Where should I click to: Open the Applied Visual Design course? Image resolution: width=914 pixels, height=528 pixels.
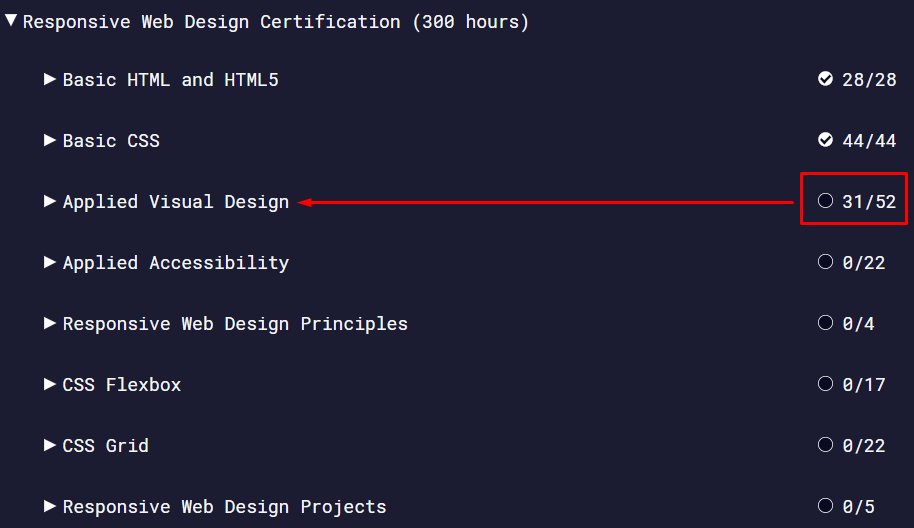point(175,202)
